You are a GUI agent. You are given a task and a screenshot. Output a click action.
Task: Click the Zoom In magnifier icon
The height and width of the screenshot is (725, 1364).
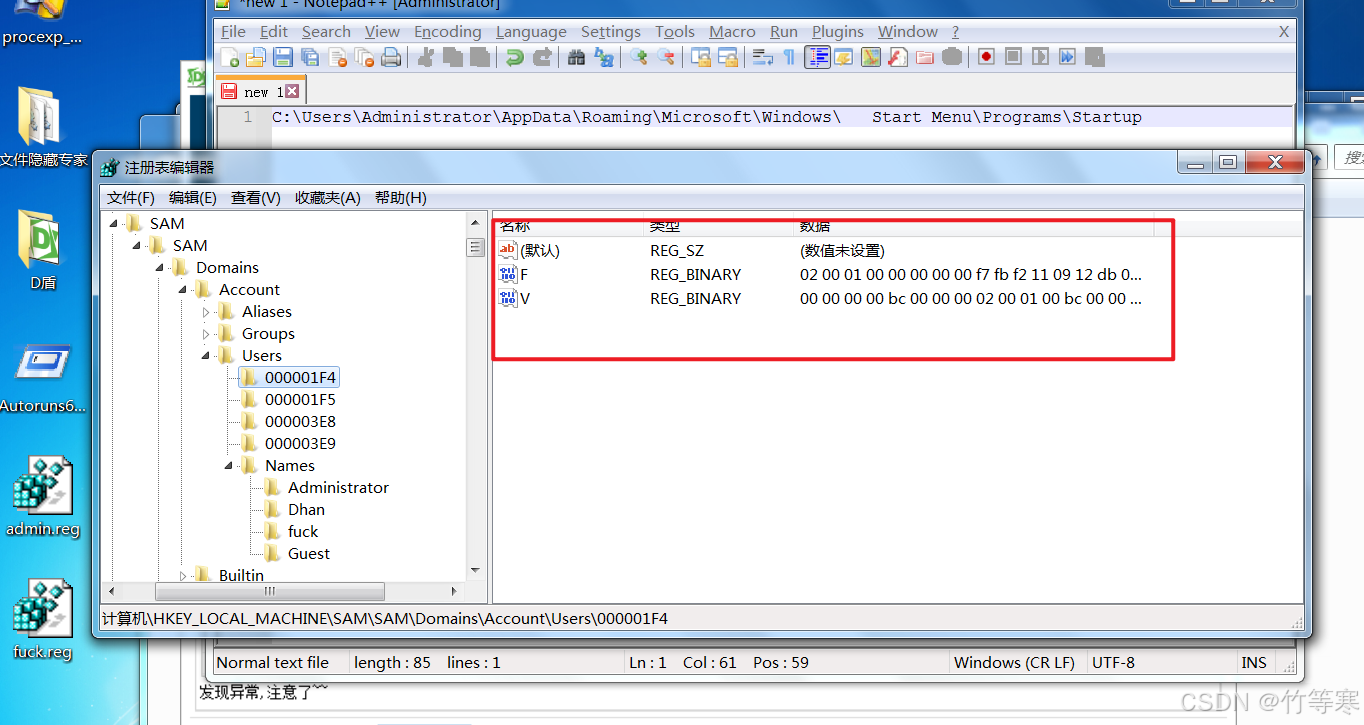pyautogui.click(x=638, y=58)
